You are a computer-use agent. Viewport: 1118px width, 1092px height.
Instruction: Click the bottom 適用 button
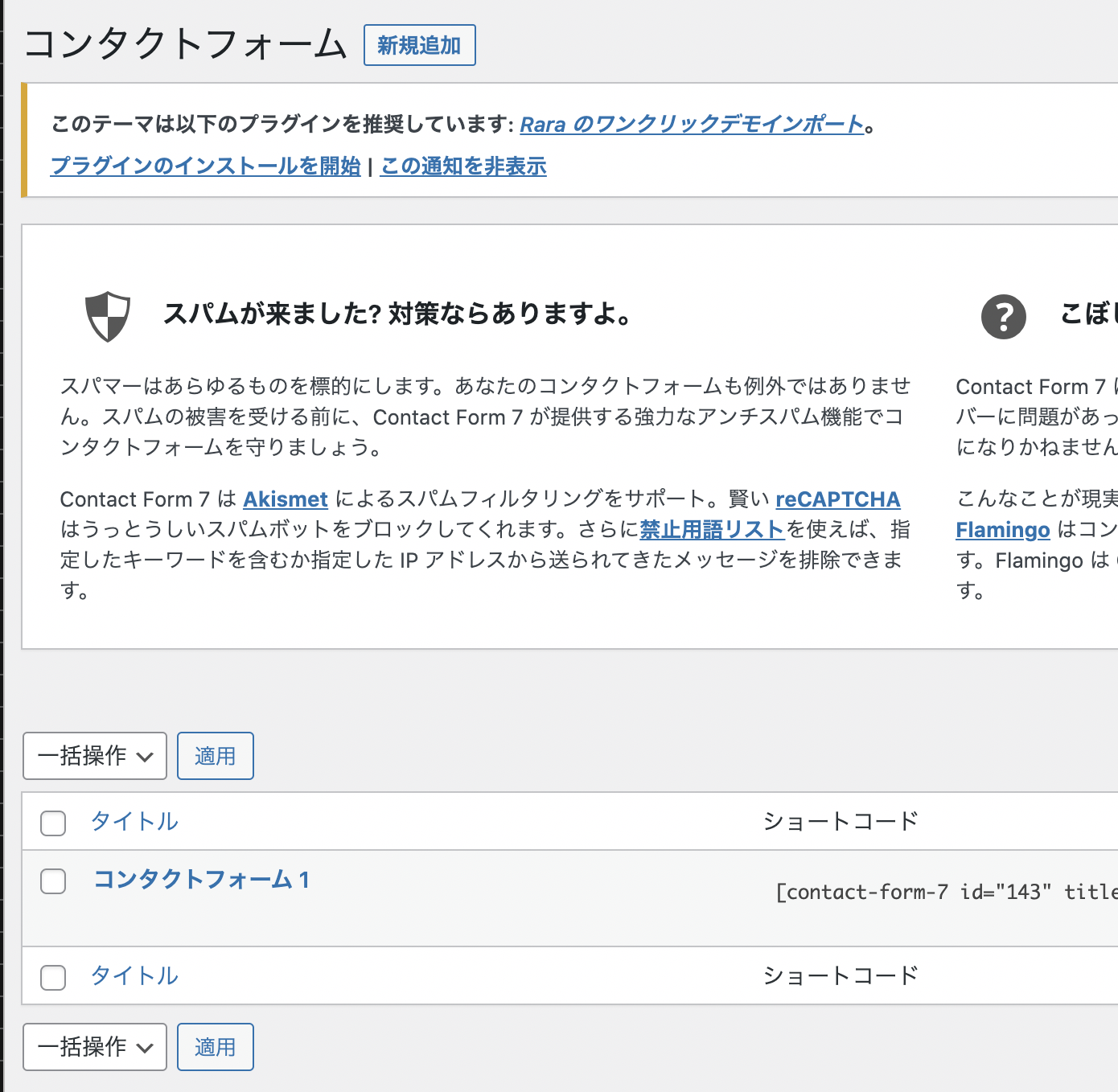pos(215,1047)
